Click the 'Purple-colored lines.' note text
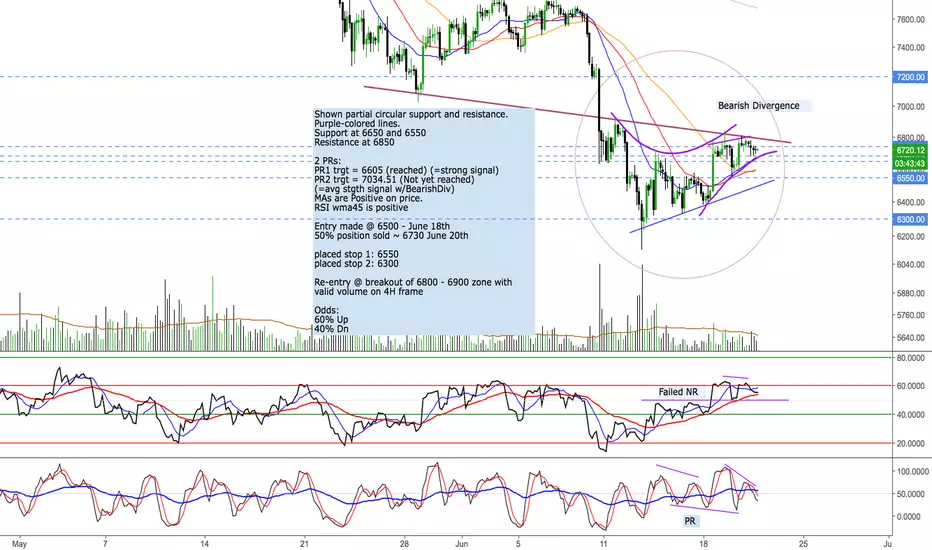The width and height of the screenshot is (932, 550). click(357, 124)
